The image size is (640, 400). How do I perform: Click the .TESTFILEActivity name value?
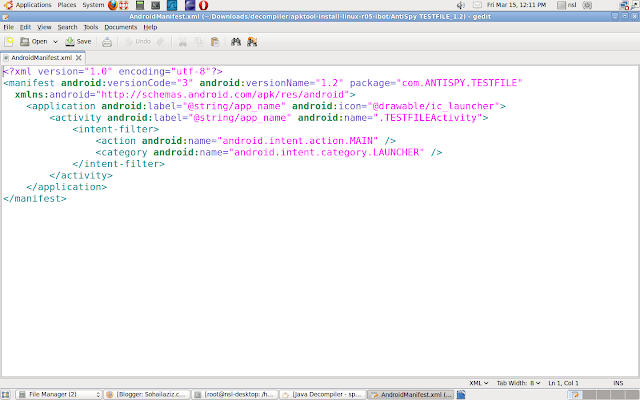pos(428,118)
